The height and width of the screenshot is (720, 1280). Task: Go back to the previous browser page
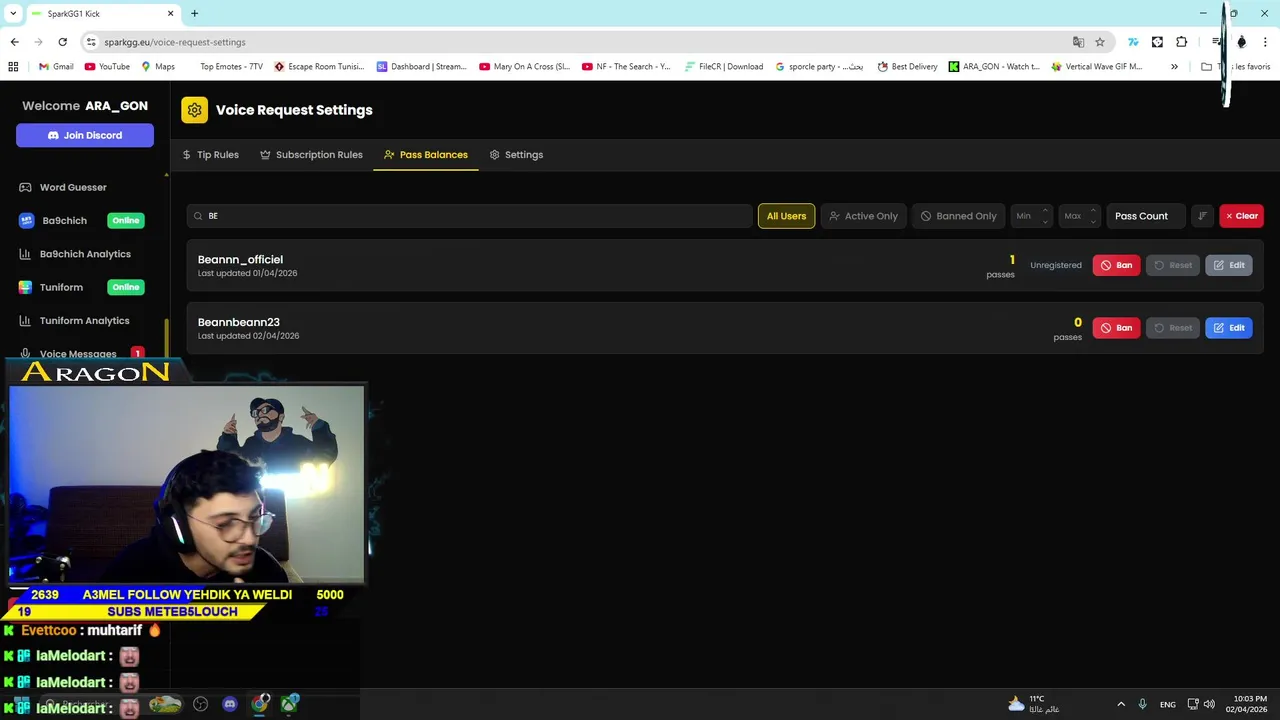14,42
